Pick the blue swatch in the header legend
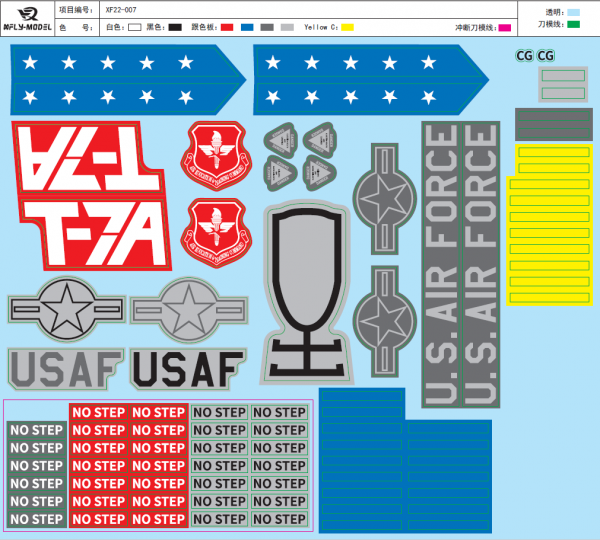 tap(247, 27)
